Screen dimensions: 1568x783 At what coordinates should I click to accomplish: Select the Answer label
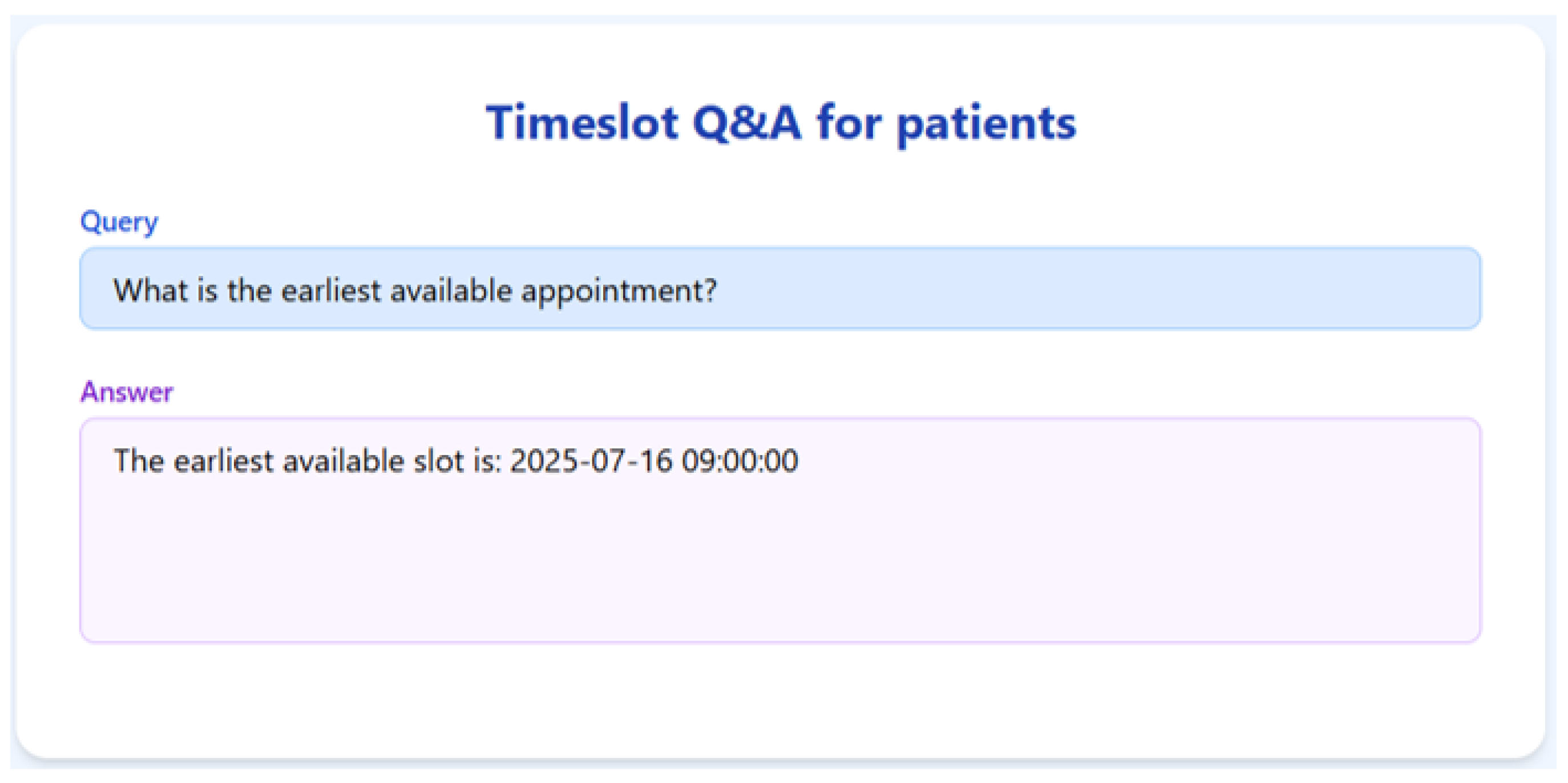[127, 392]
